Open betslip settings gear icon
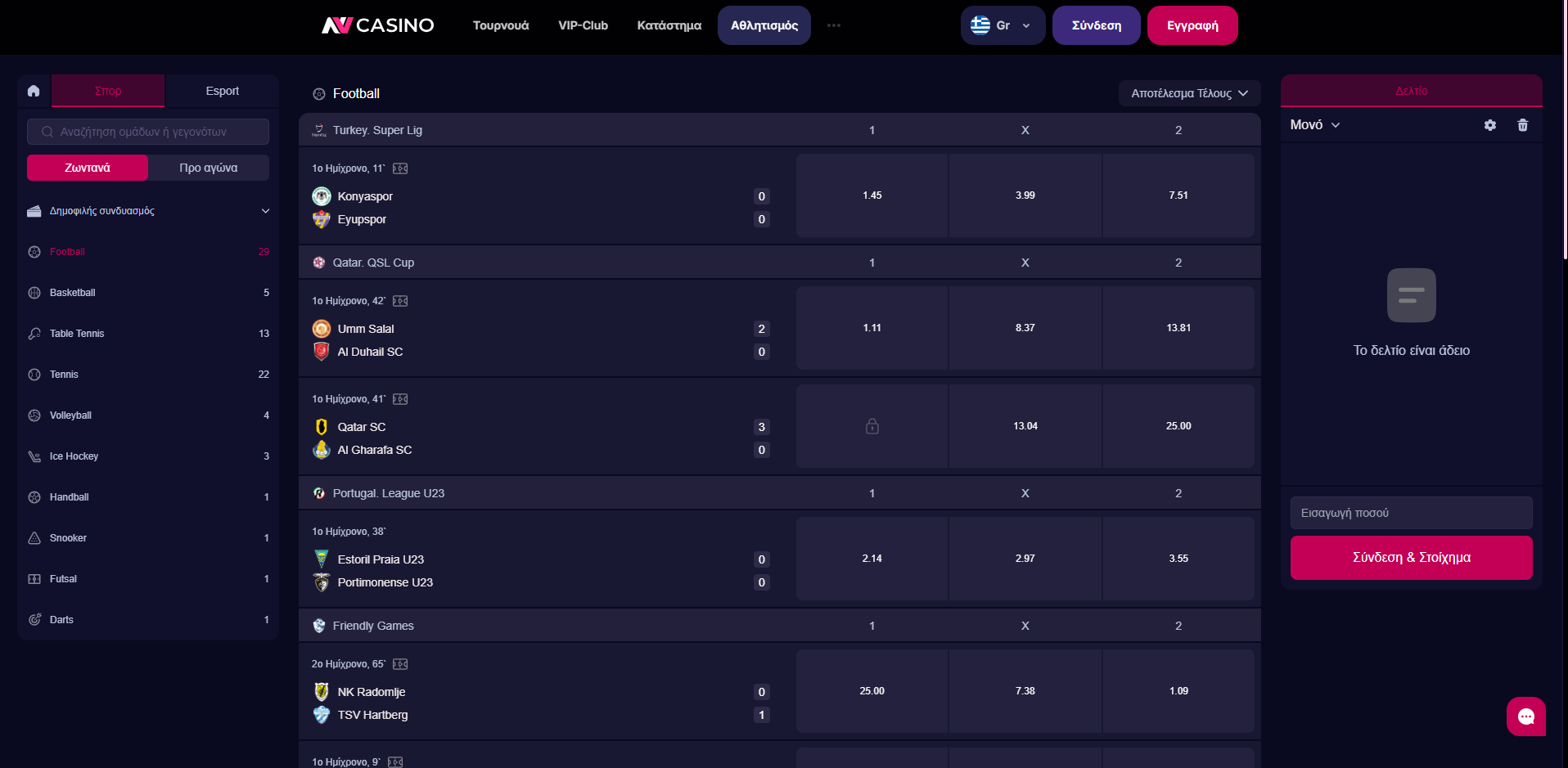1568x768 pixels. click(x=1489, y=125)
